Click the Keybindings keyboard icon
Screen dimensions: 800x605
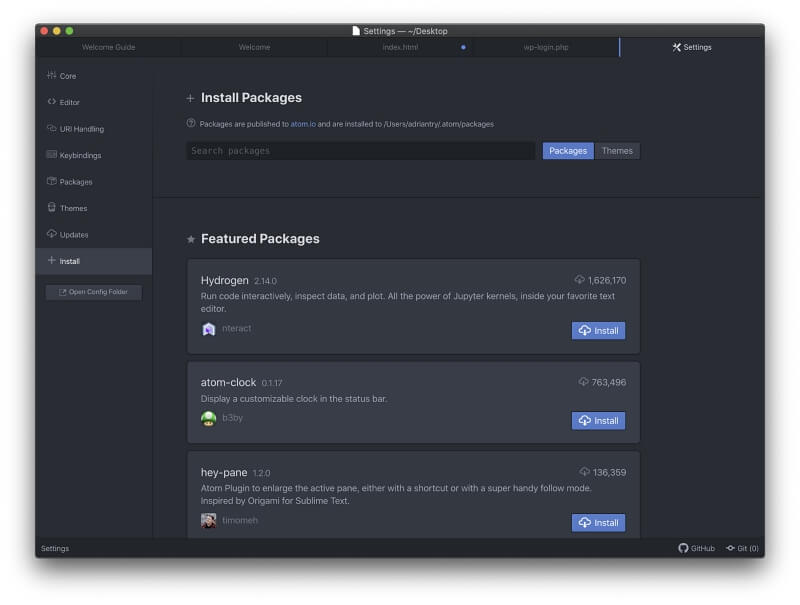[x=52, y=155]
